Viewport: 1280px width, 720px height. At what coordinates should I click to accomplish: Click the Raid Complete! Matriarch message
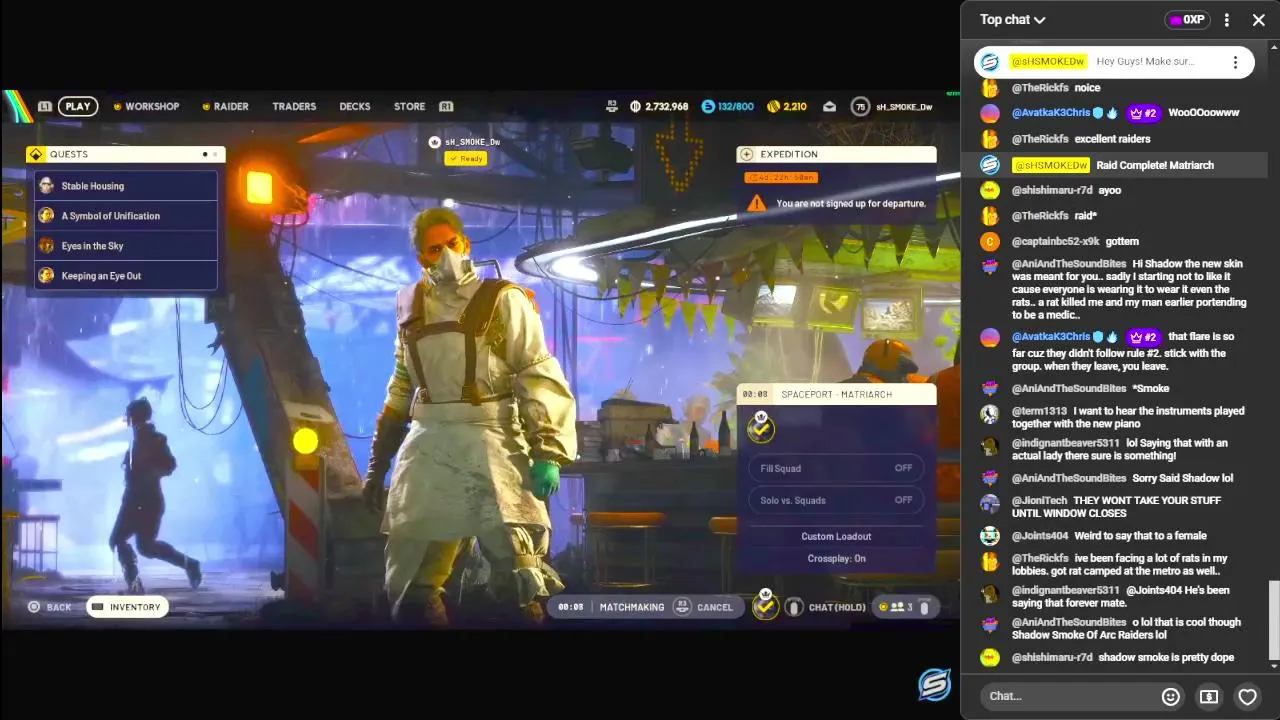(x=1155, y=165)
